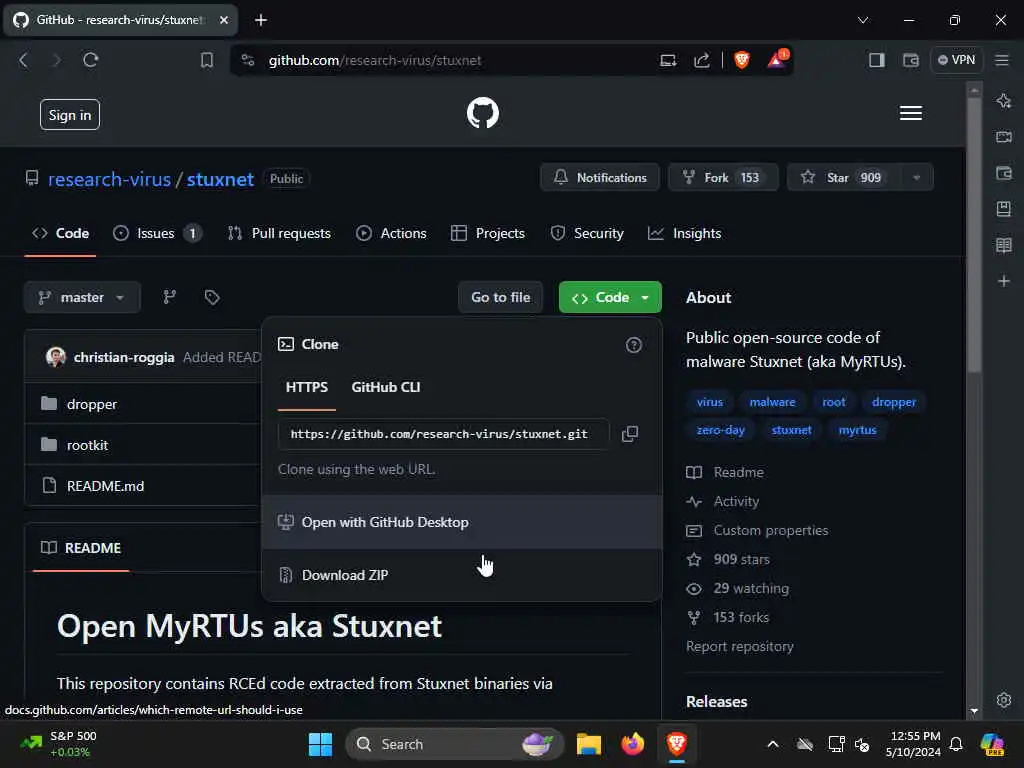Screen dimensions: 1024x768
Task: Show hidden system tray icons
Action: (x=773, y=744)
